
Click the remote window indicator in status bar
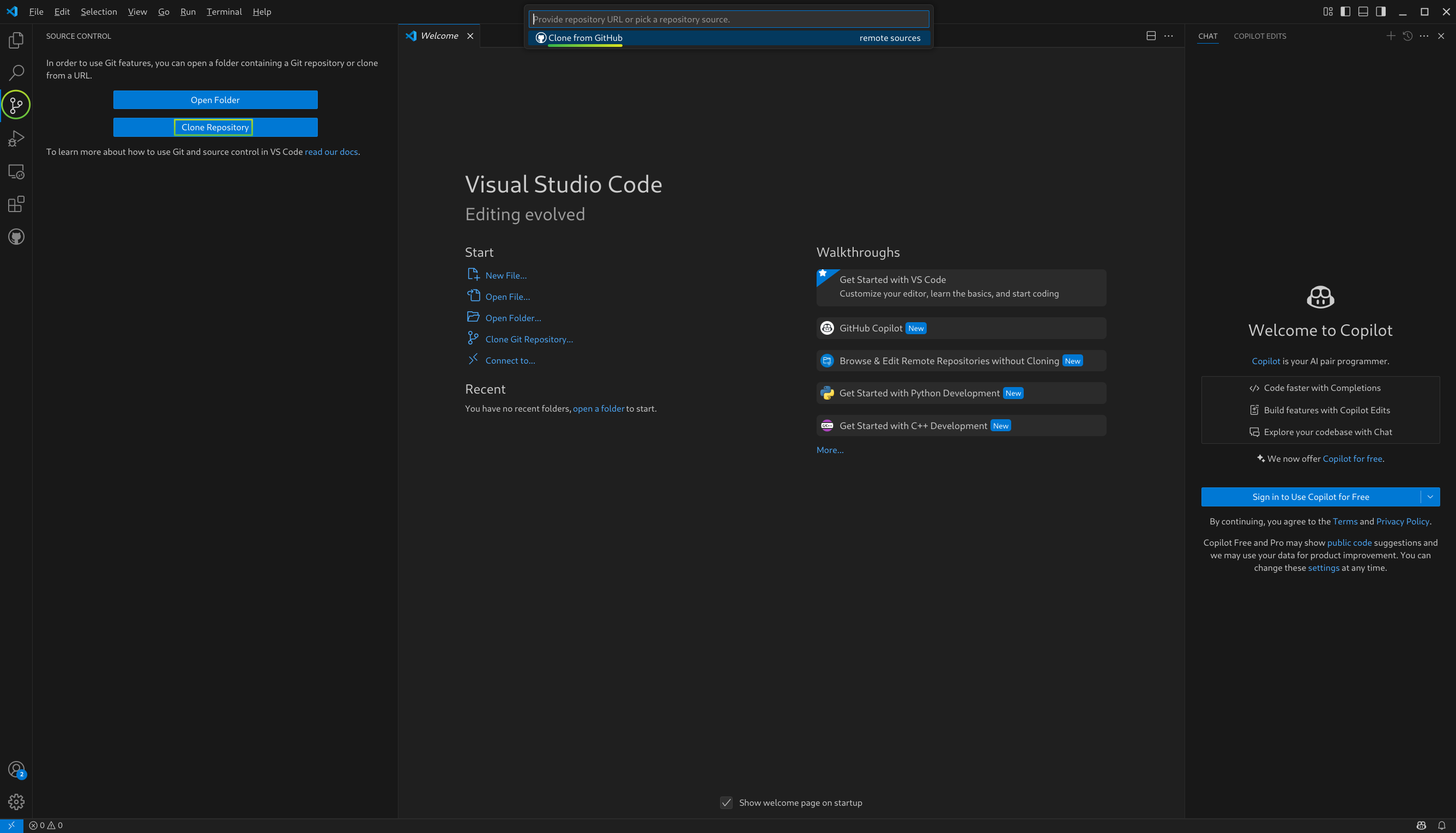pyautogui.click(x=11, y=825)
